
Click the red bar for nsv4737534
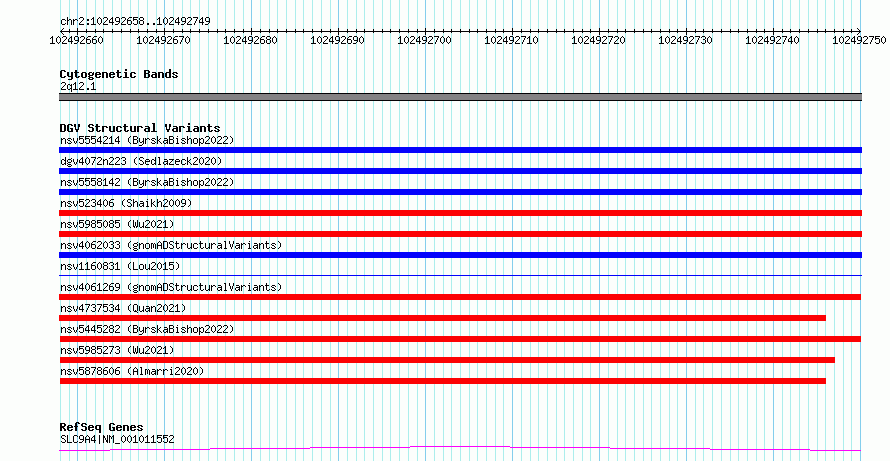click(x=442, y=318)
